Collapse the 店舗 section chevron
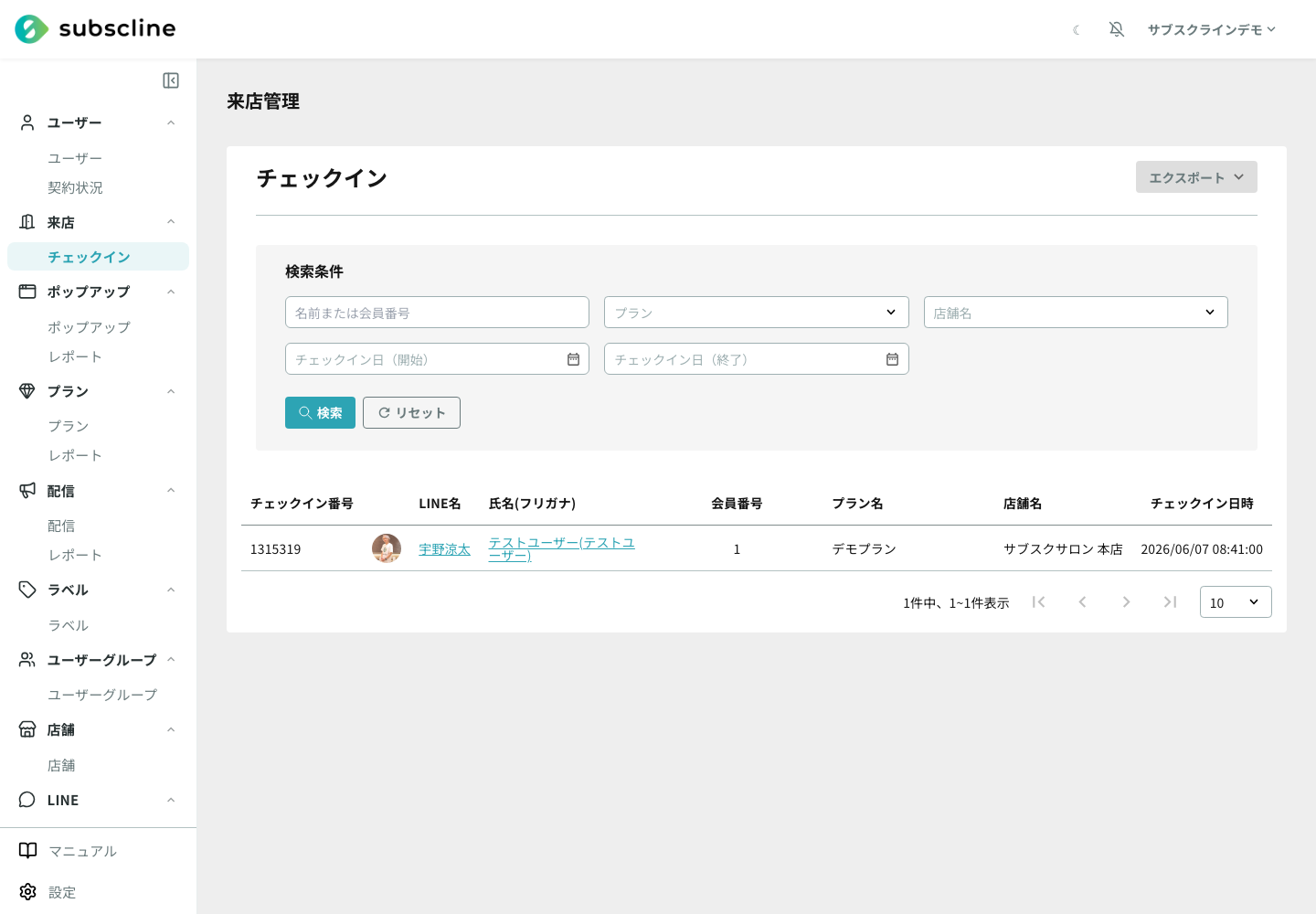This screenshot has height=914, width=1316. click(x=171, y=729)
